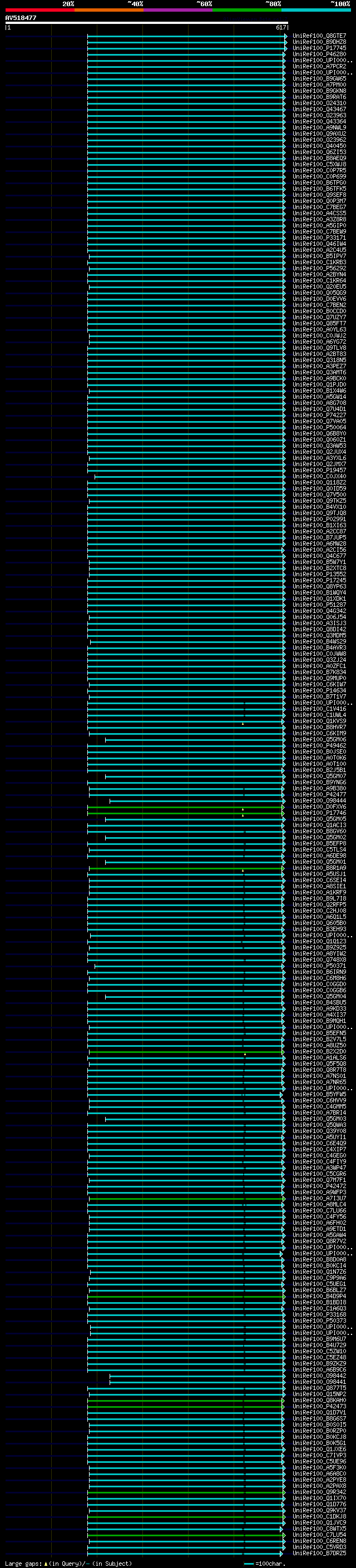Open the UniRef100_B9YNG6 label
The image size is (356, 1568).
tap(319, 782)
